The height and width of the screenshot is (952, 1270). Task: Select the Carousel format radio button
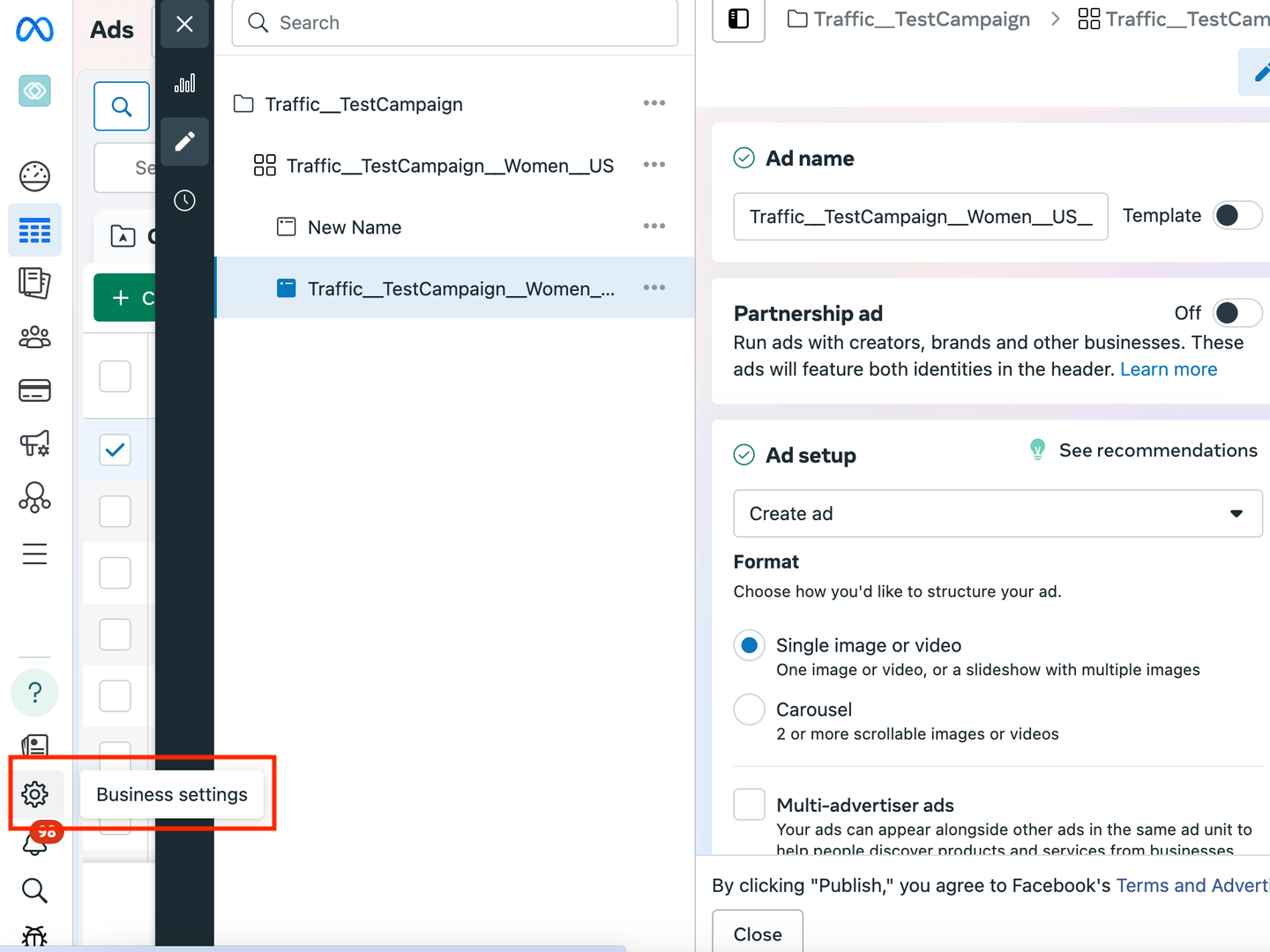click(749, 710)
